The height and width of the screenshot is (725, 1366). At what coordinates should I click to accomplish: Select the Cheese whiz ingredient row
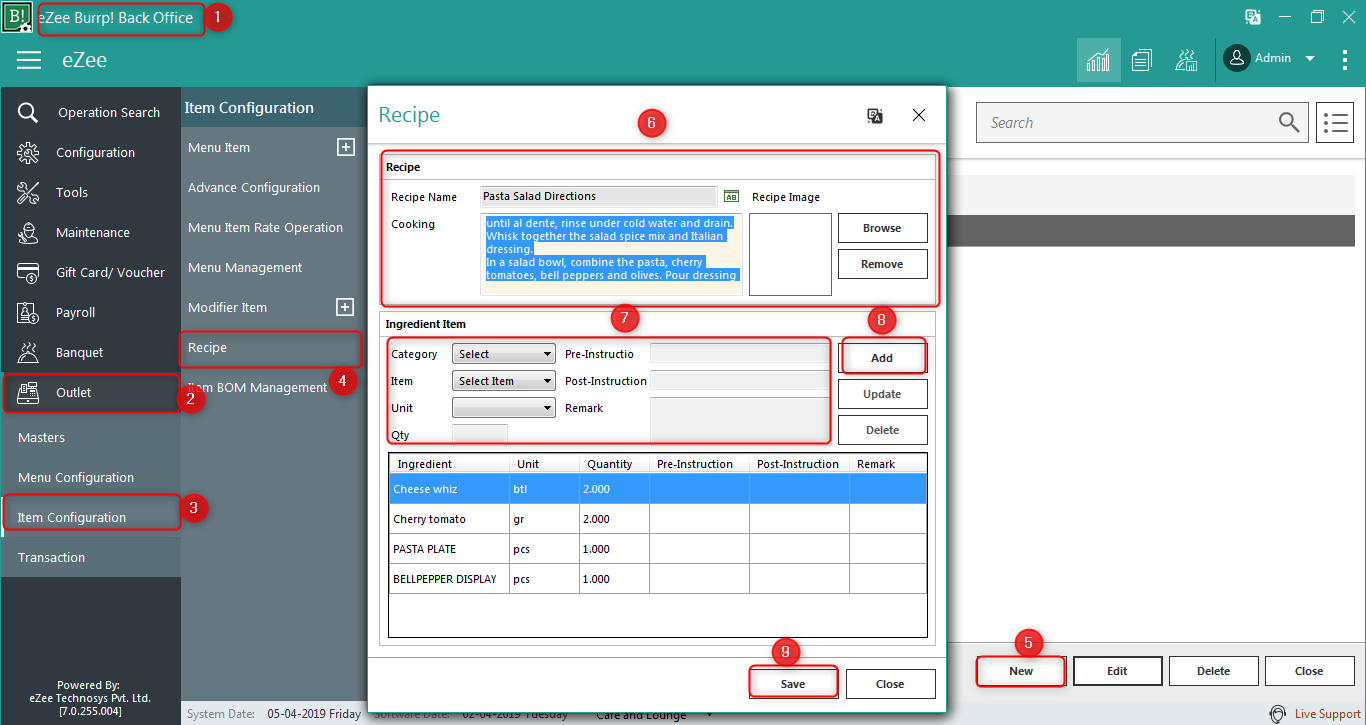click(x=658, y=489)
